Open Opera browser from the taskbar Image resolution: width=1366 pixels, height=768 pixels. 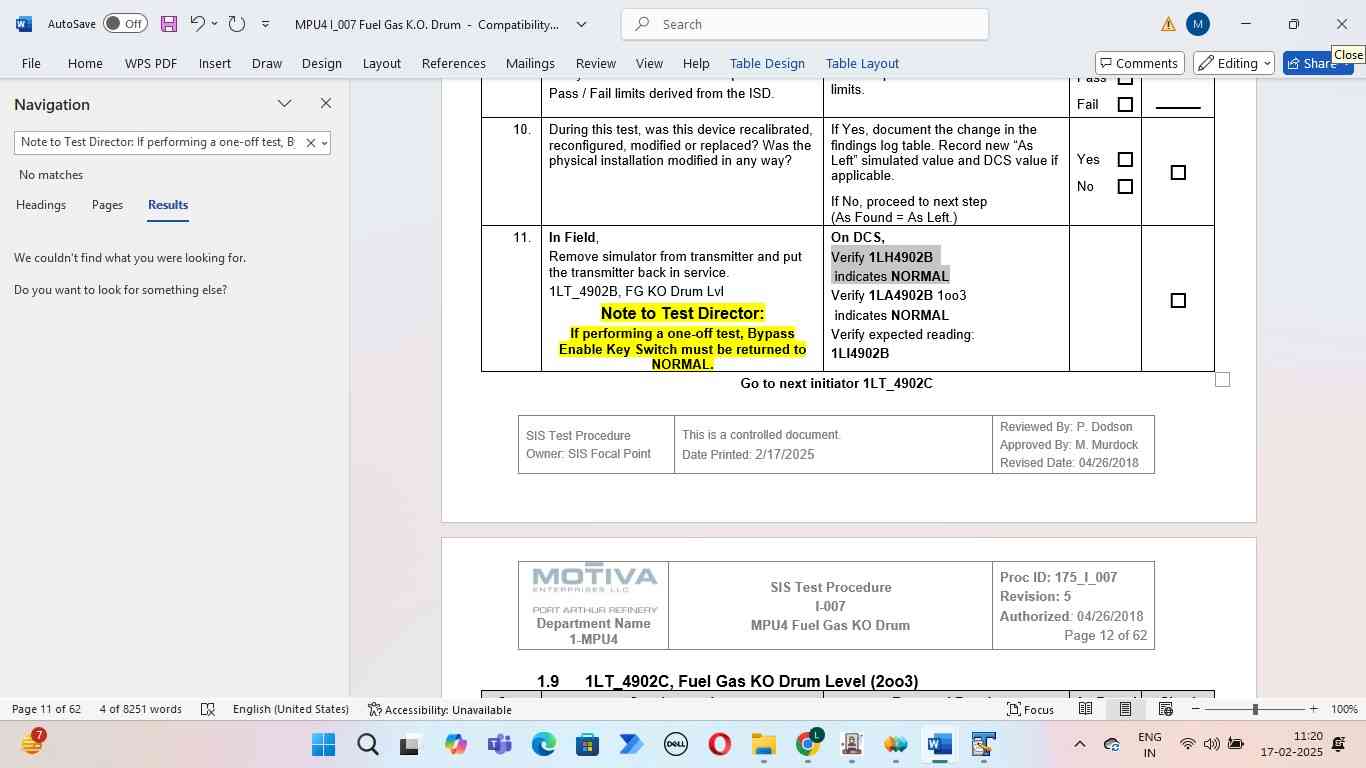click(x=719, y=745)
